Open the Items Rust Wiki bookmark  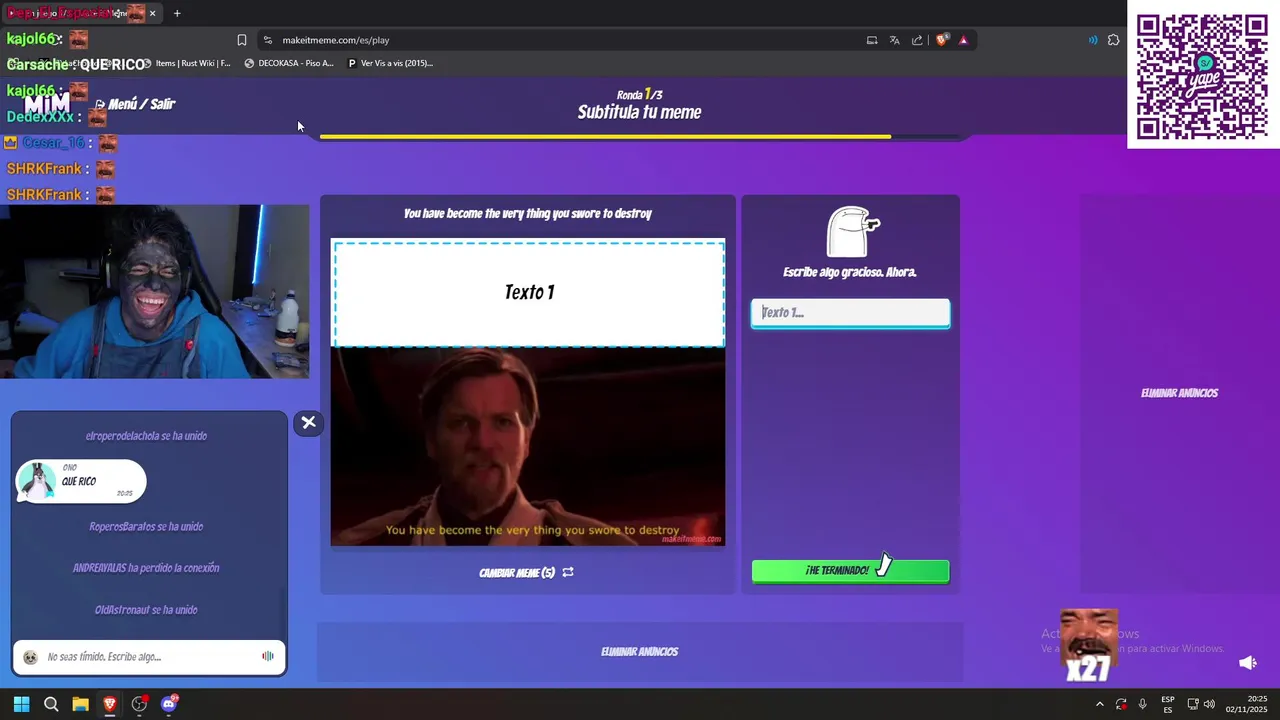tap(187, 63)
